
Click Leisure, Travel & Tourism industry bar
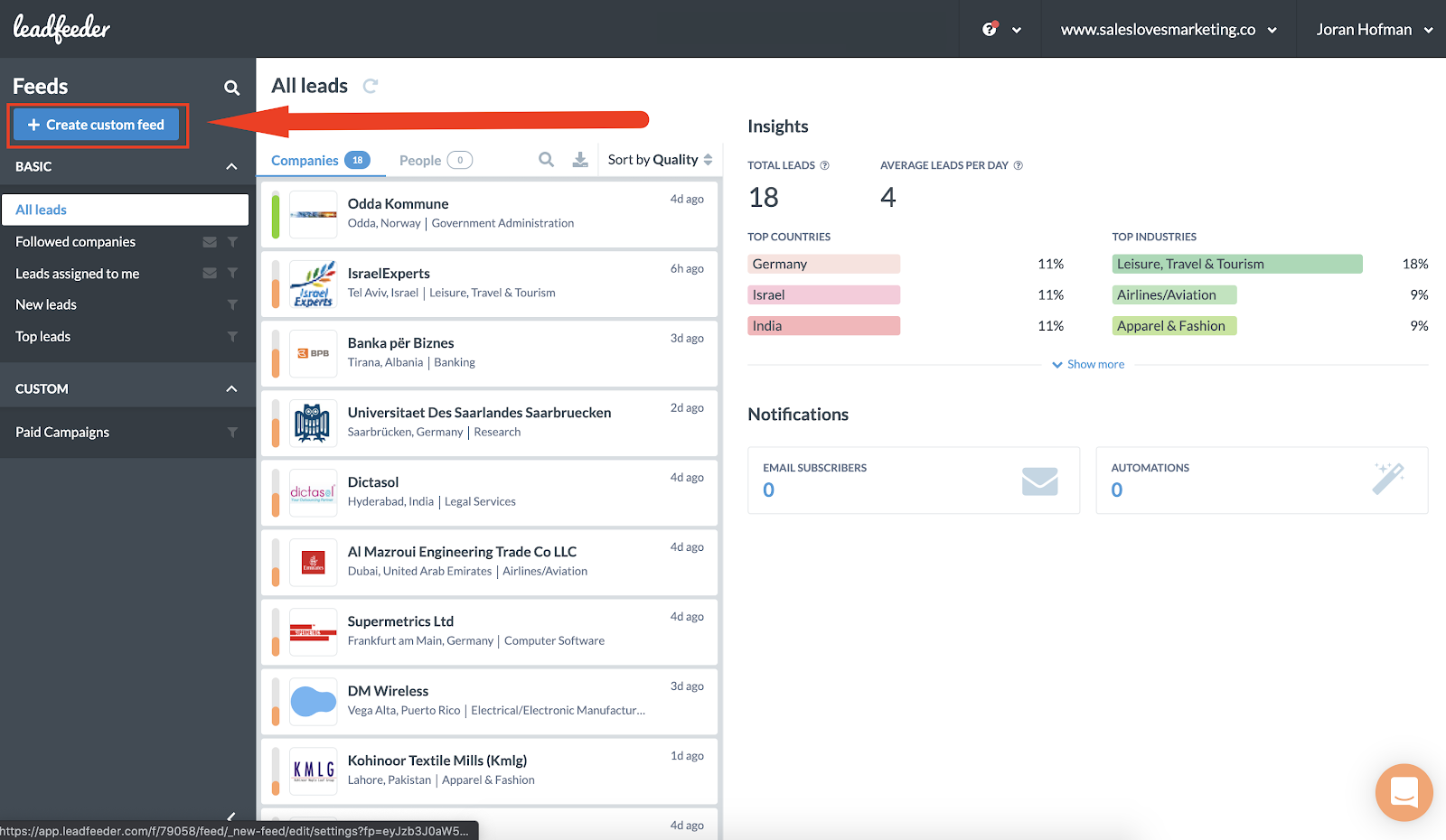(x=1237, y=264)
